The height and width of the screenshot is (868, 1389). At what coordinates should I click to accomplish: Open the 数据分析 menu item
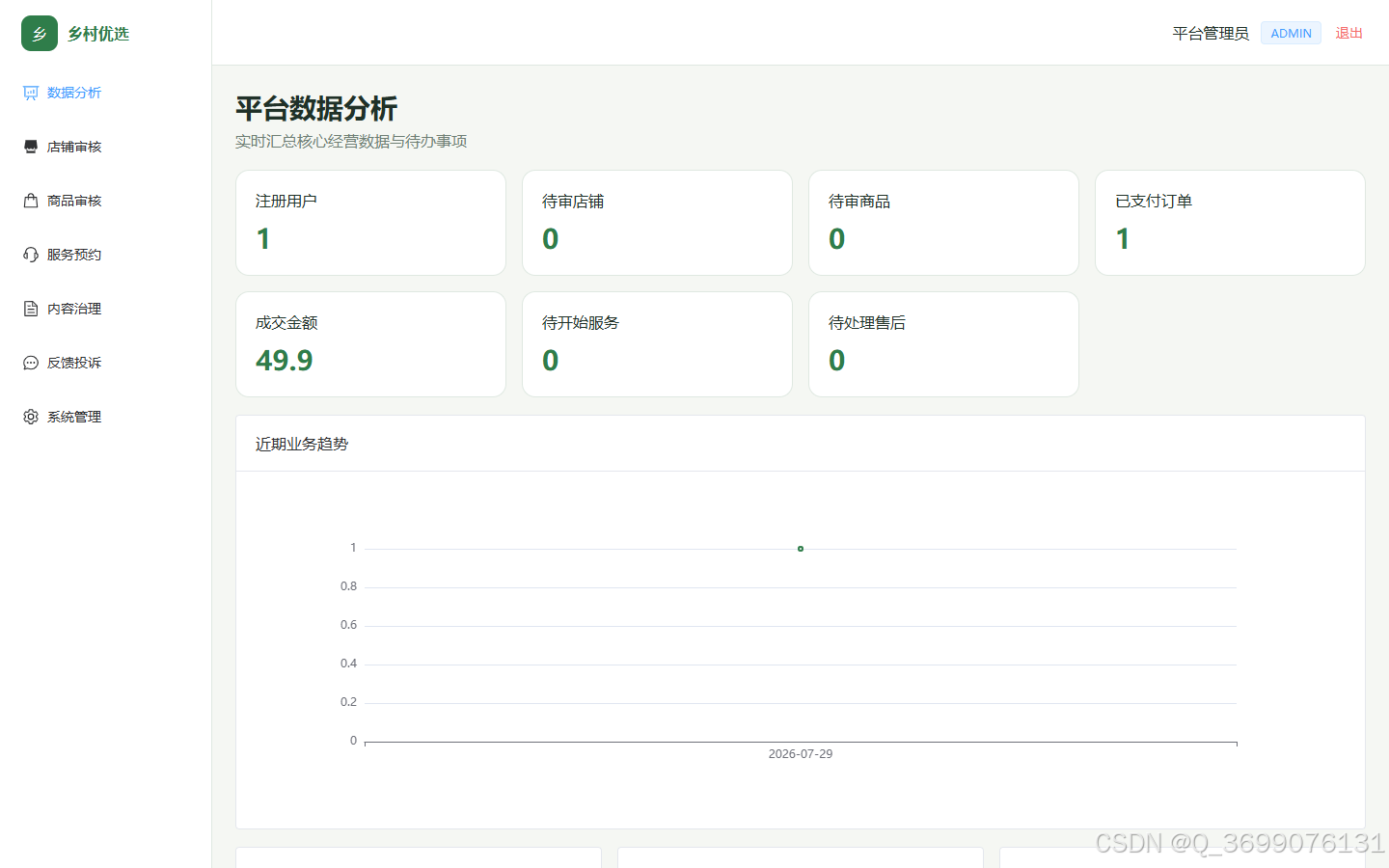106,93
